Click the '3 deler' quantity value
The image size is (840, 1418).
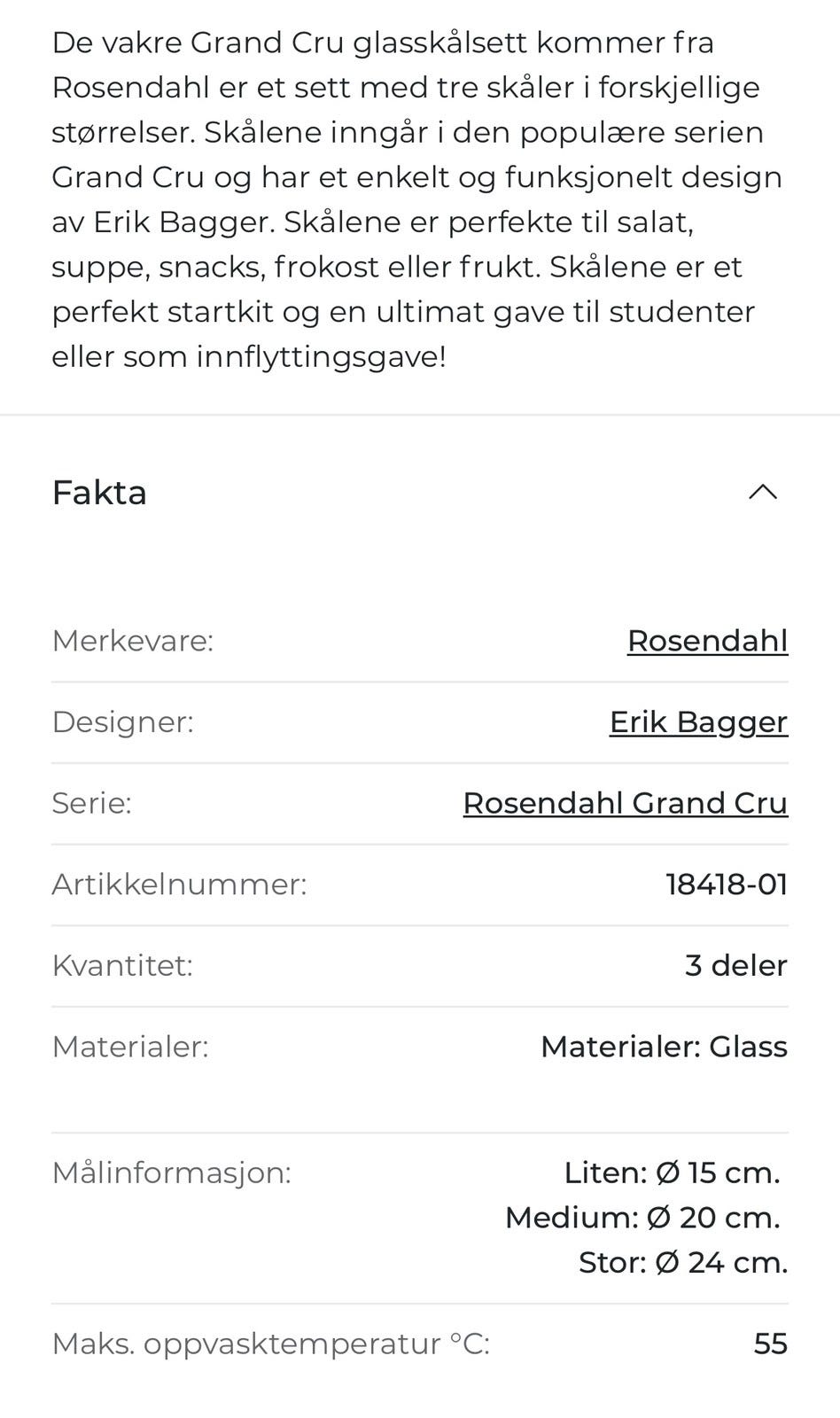pyautogui.click(x=735, y=965)
